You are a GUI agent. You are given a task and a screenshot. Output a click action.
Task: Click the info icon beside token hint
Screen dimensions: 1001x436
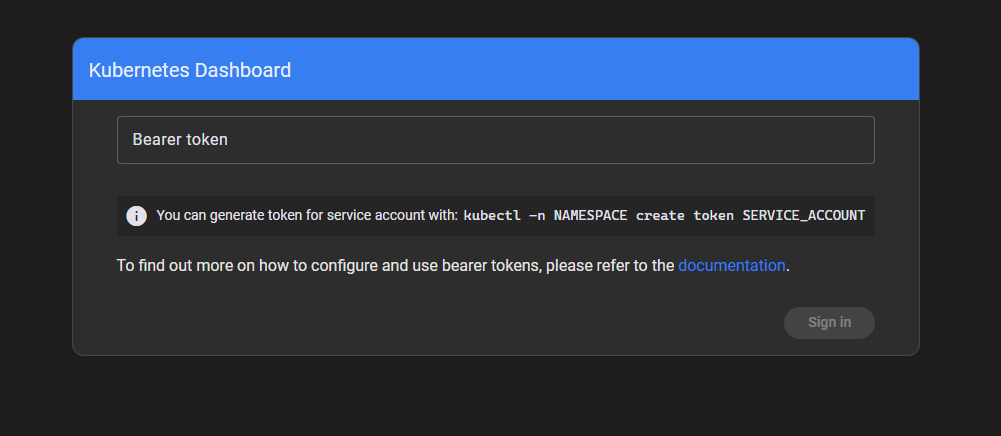pos(137,216)
